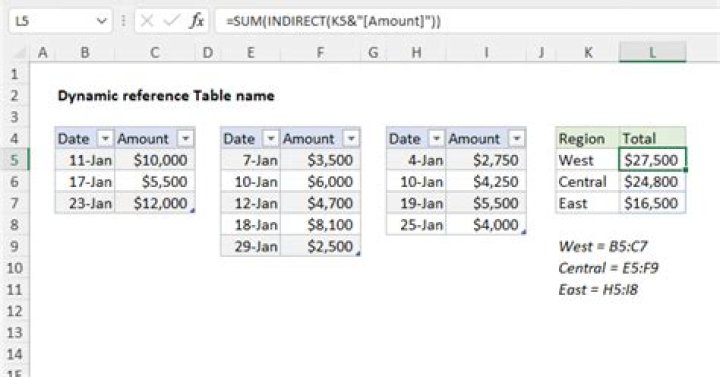Screen dimensions: 720x377
Task: Select the $2,500 amount cell
Action: point(321,247)
